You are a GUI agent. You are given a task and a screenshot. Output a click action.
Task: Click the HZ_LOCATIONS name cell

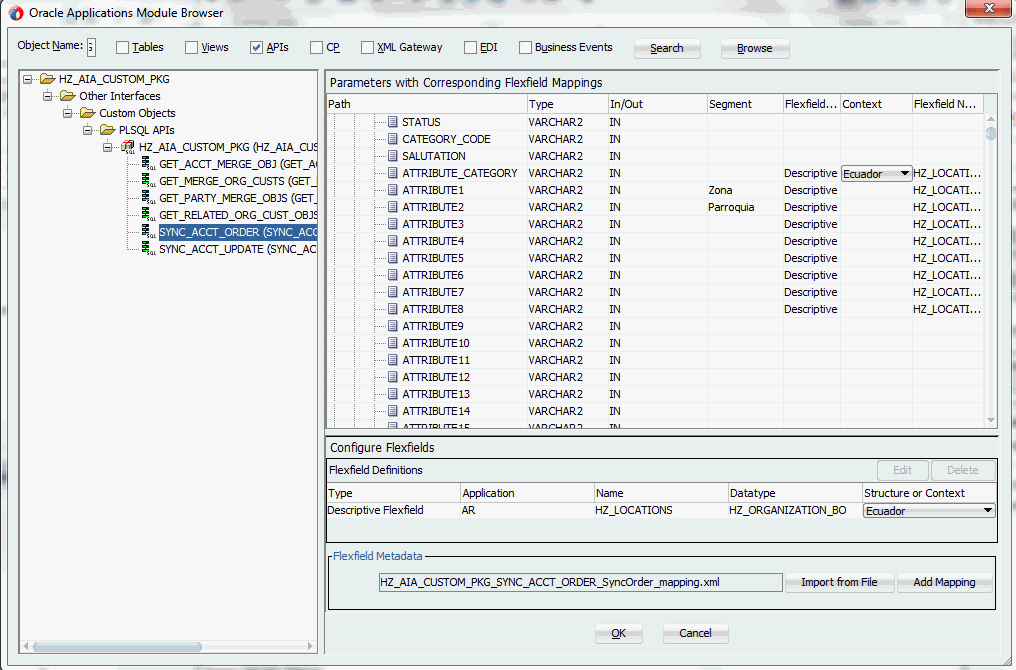point(661,510)
